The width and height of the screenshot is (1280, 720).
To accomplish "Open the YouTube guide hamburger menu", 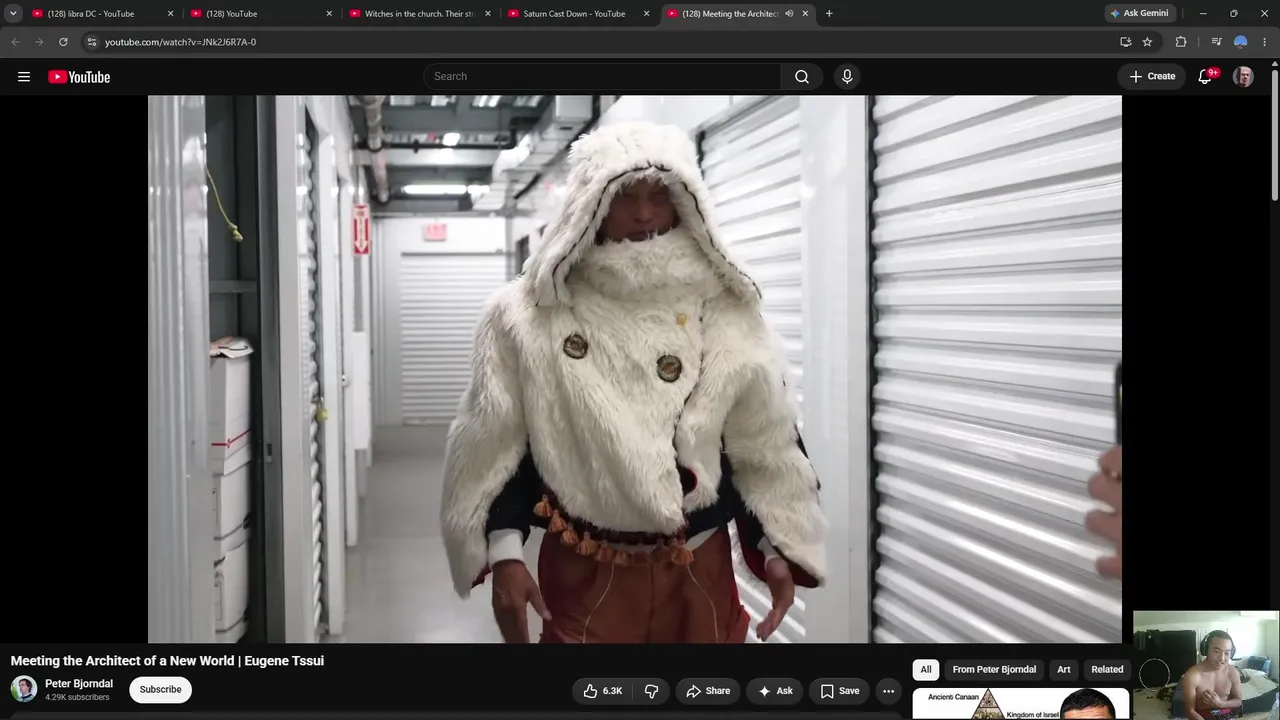I will coord(24,77).
